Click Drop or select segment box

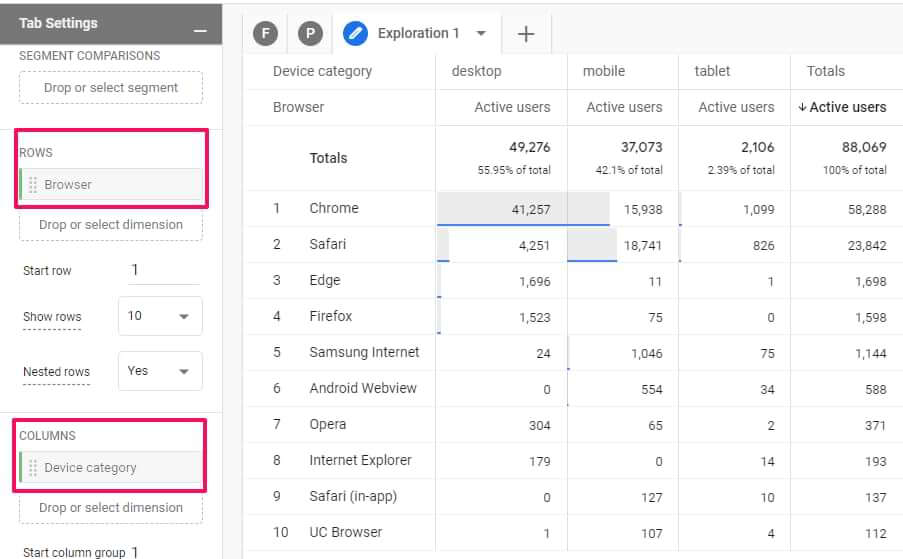tap(111, 88)
